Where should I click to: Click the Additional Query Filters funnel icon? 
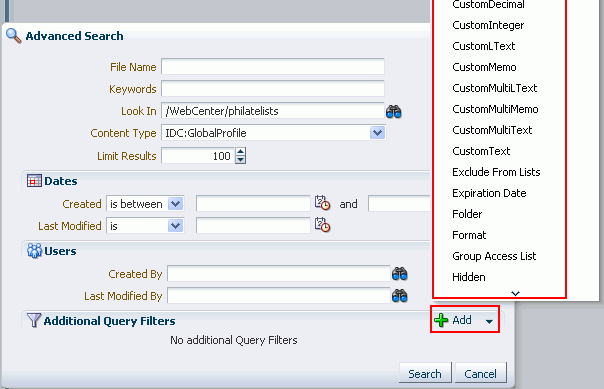[x=34, y=320]
